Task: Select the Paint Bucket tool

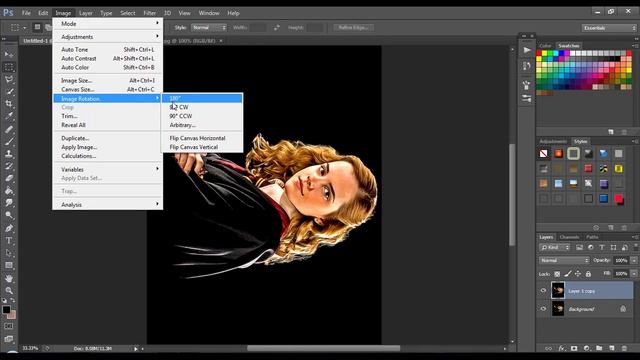Action: coord(9,191)
